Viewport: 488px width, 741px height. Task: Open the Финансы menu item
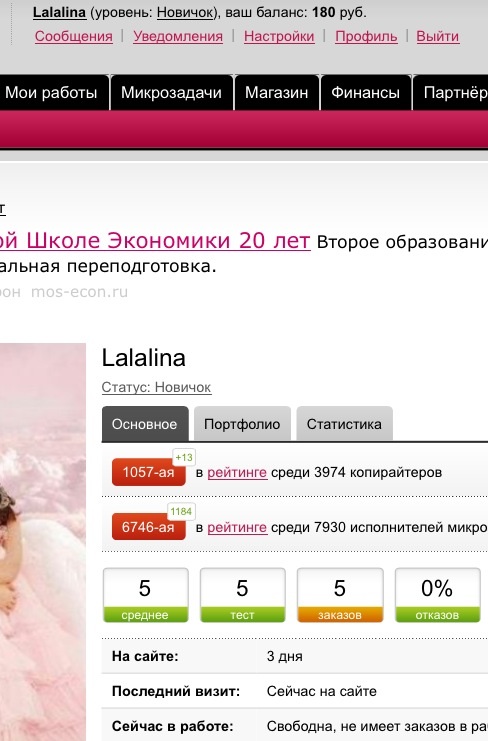coord(365,92)
